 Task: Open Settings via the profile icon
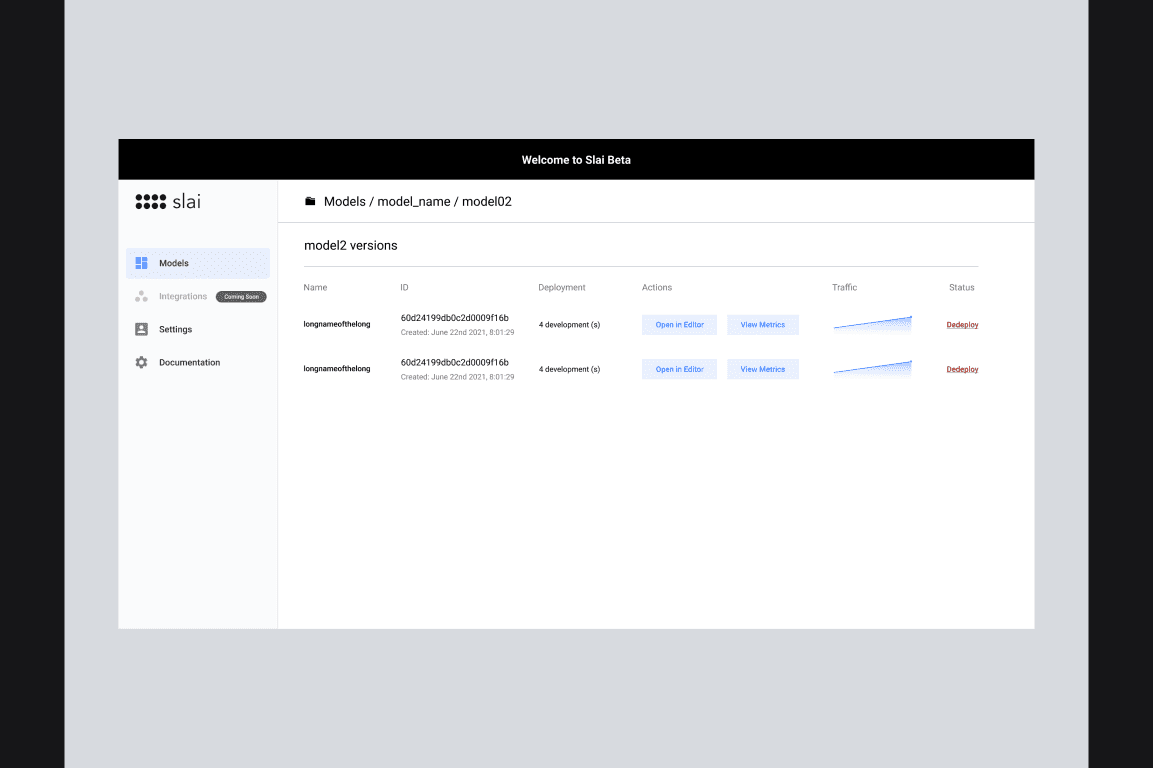coord(141,329)
